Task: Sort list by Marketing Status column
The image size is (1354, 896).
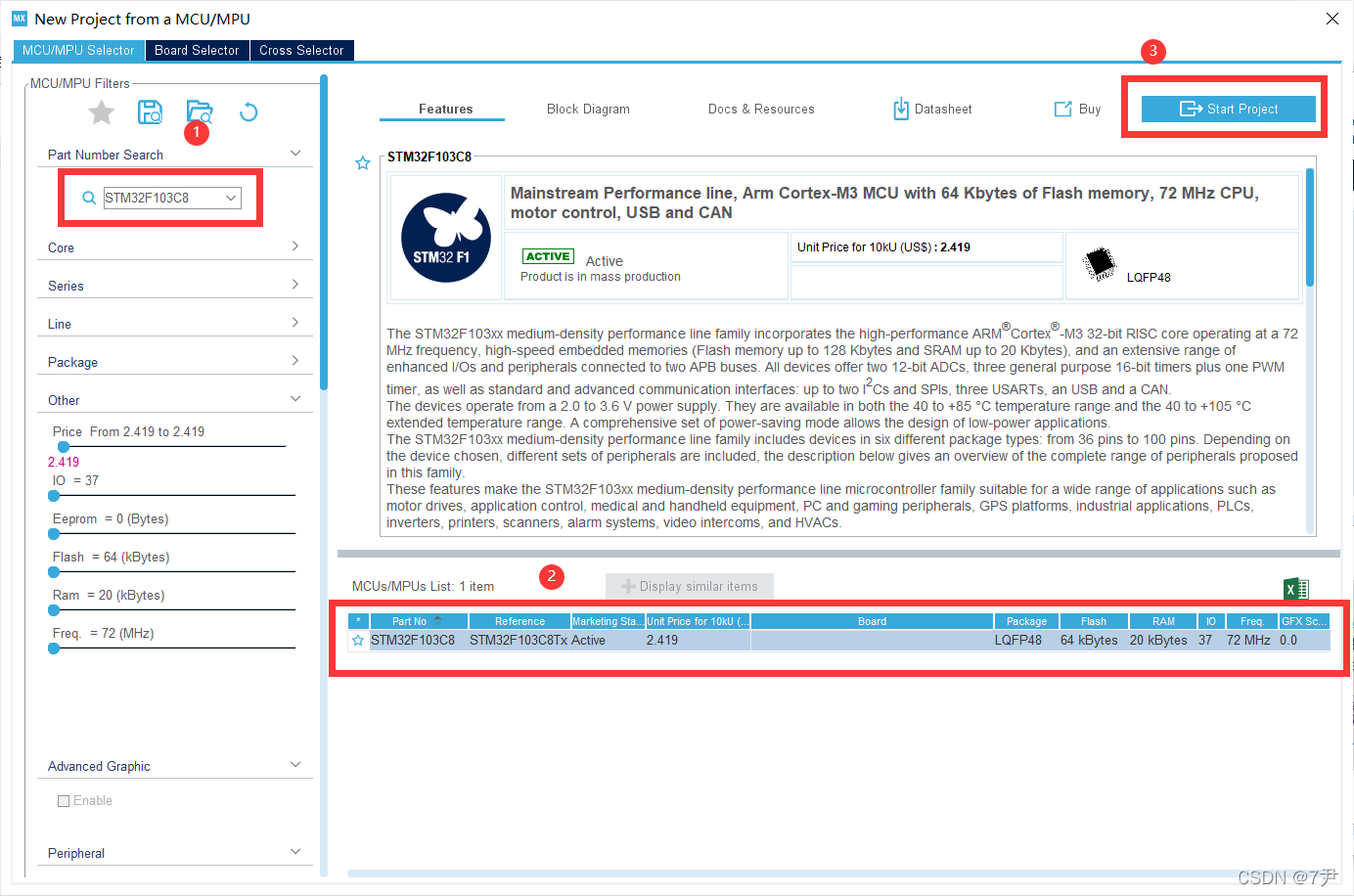Action: point(608,621)
